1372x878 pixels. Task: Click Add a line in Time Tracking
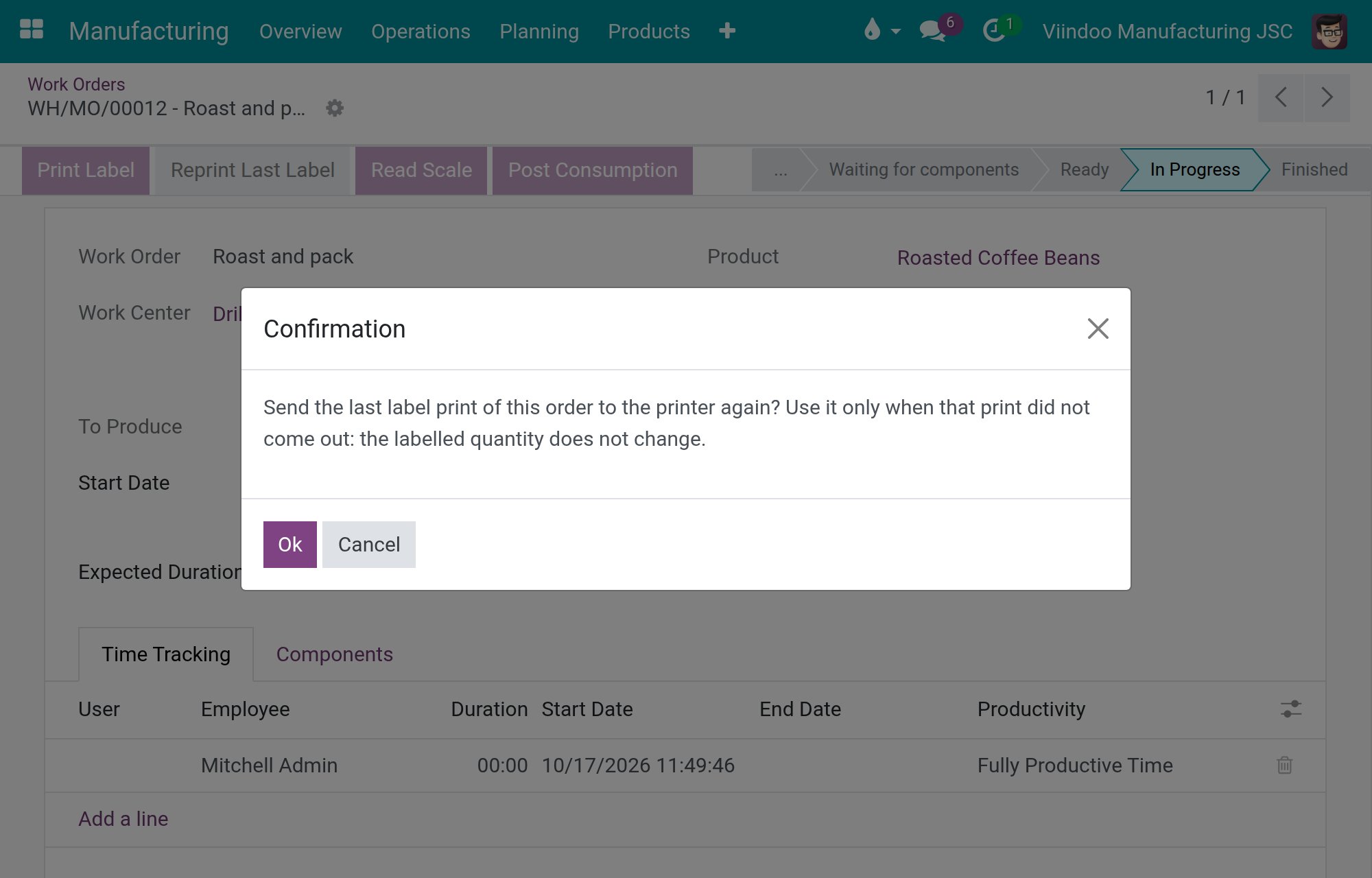click(x=123, y=819)
